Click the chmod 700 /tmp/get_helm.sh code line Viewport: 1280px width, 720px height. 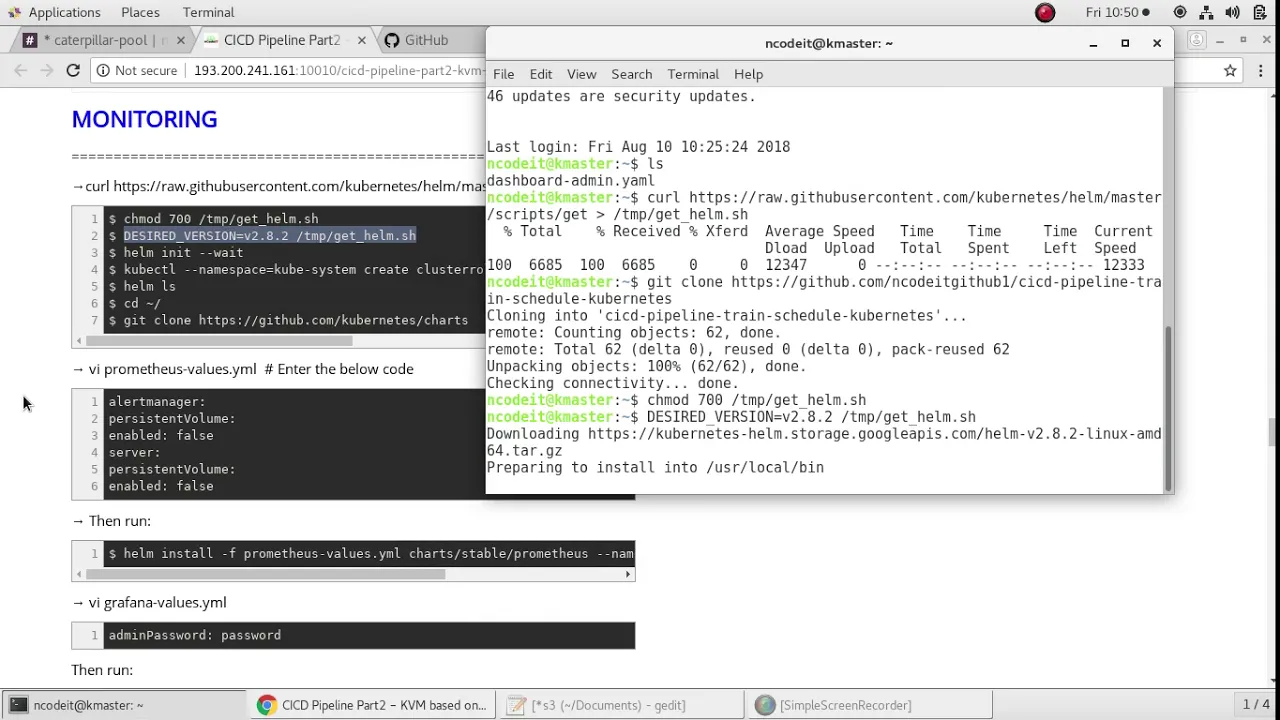[220, 218]
